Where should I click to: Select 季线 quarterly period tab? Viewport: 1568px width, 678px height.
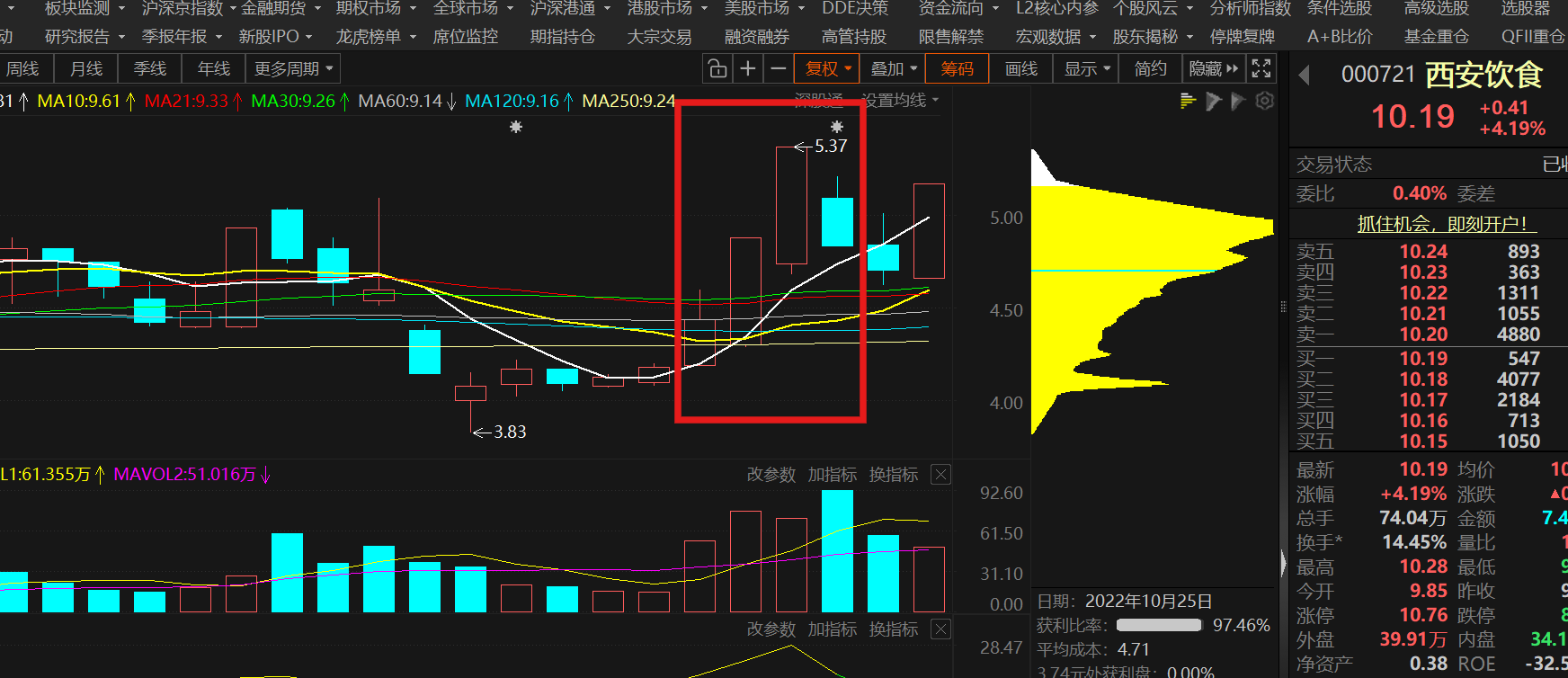pos(150,68)
